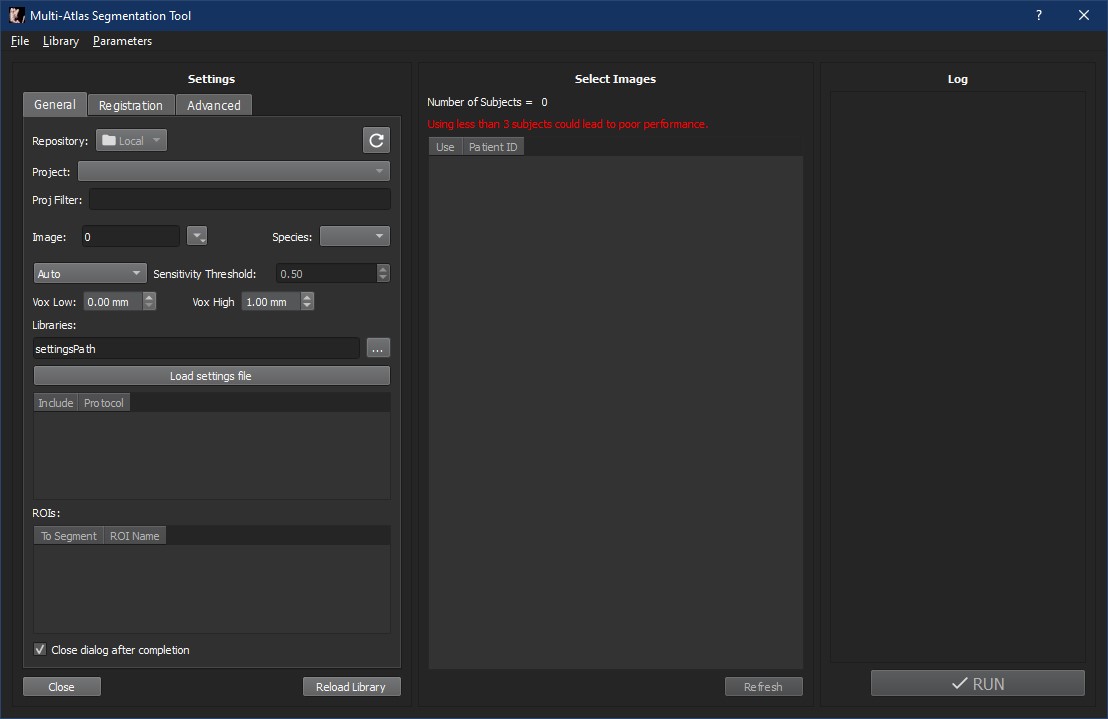Click the Patient ID column header
The image size is (1108, 719).
493,147
